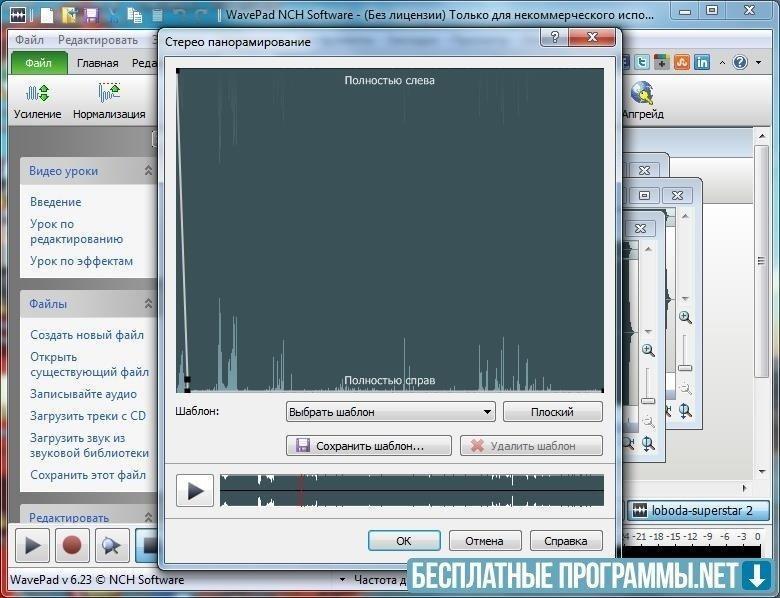Click Загрузить треки с CD link
The width and height of the screenshot is (780, 598).
point(88,416)
